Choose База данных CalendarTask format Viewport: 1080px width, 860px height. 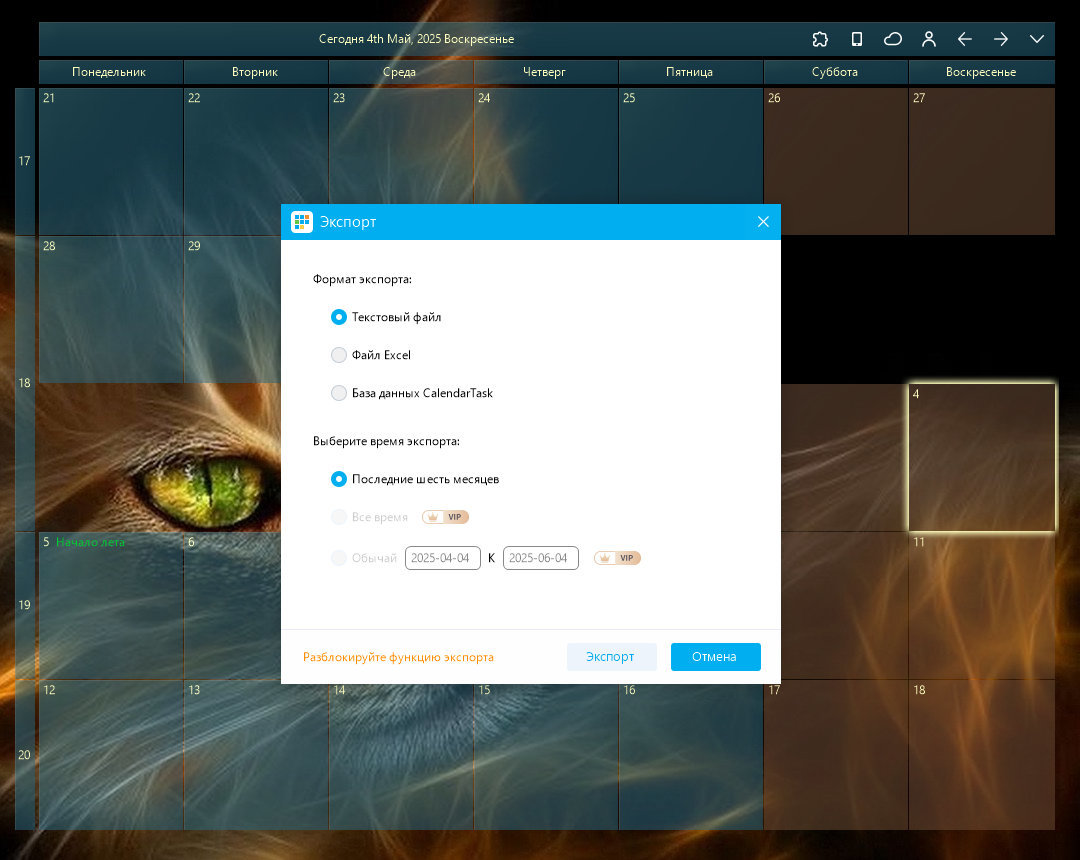412,392
